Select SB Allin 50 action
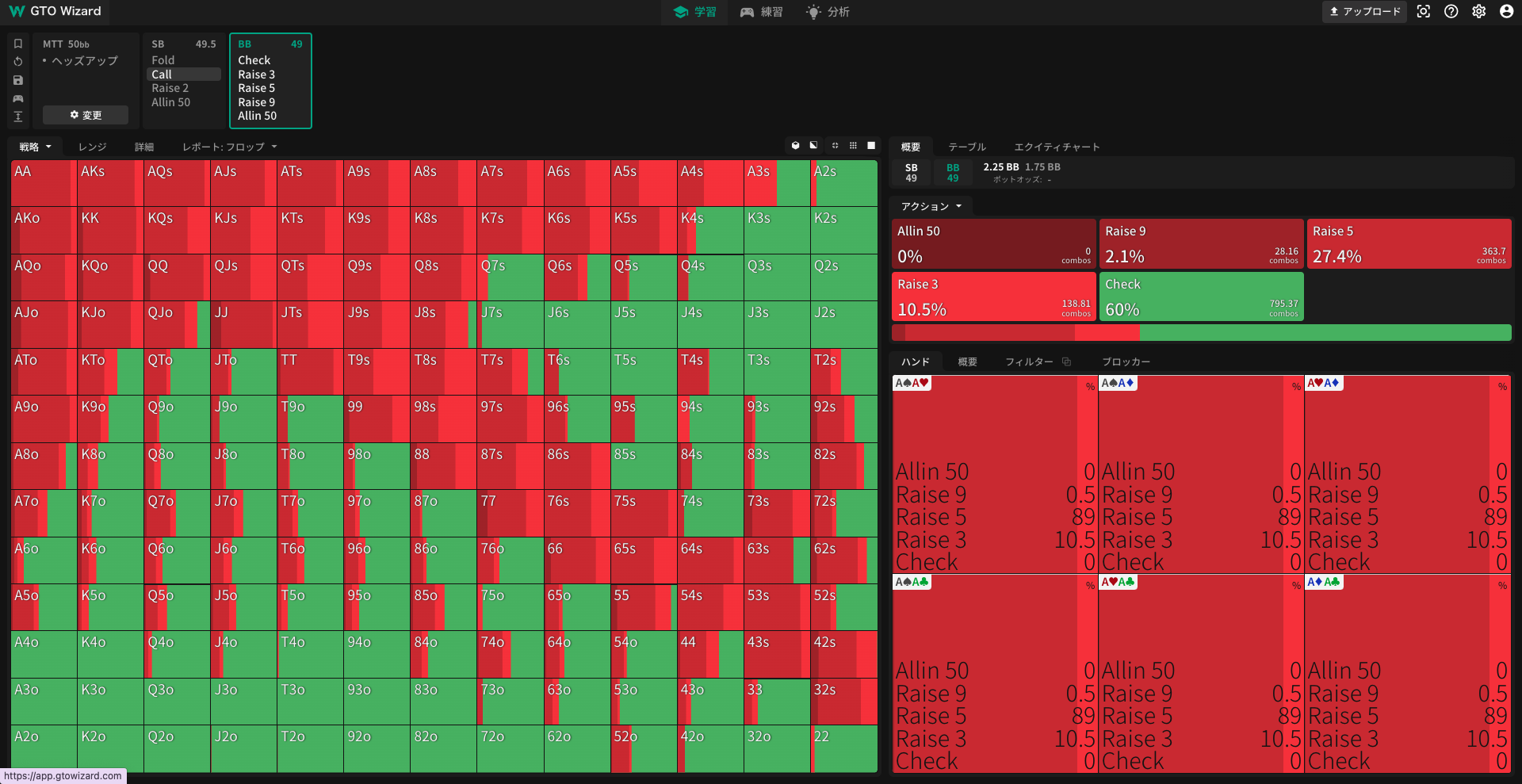This screenshot has width=1522, height=784. (185, 102)
